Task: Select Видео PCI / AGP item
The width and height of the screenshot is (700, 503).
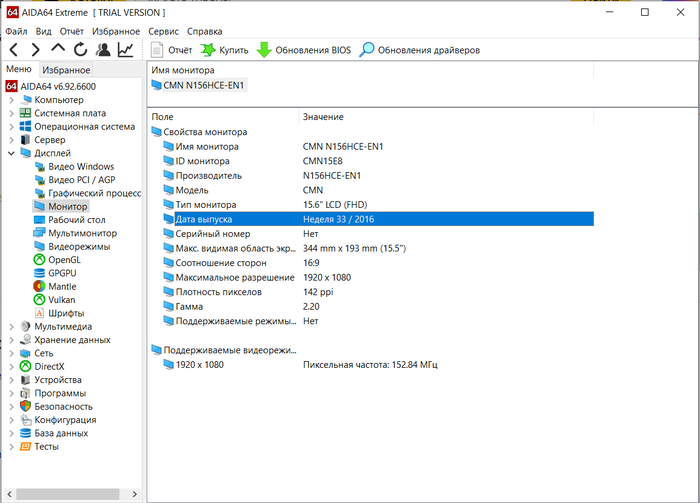Action: 75,180
